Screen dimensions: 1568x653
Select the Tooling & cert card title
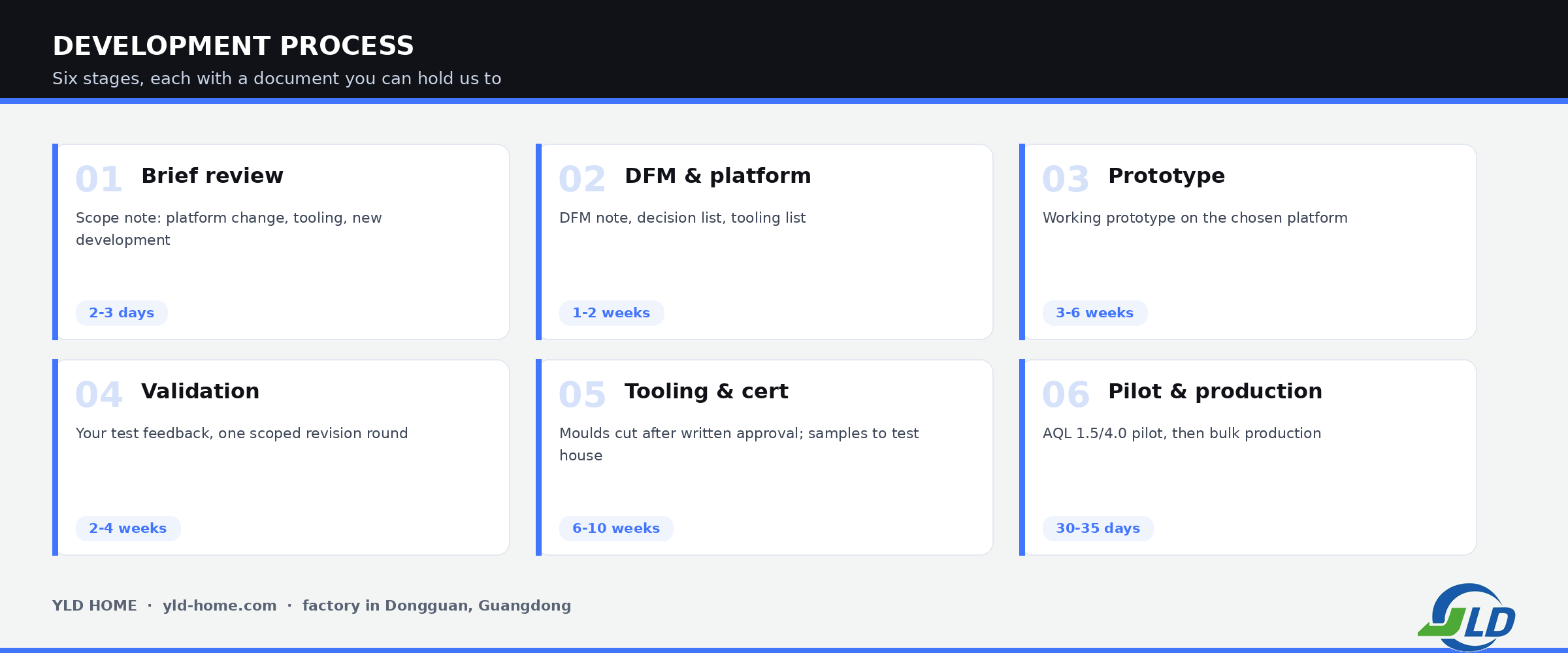[706, 391]
